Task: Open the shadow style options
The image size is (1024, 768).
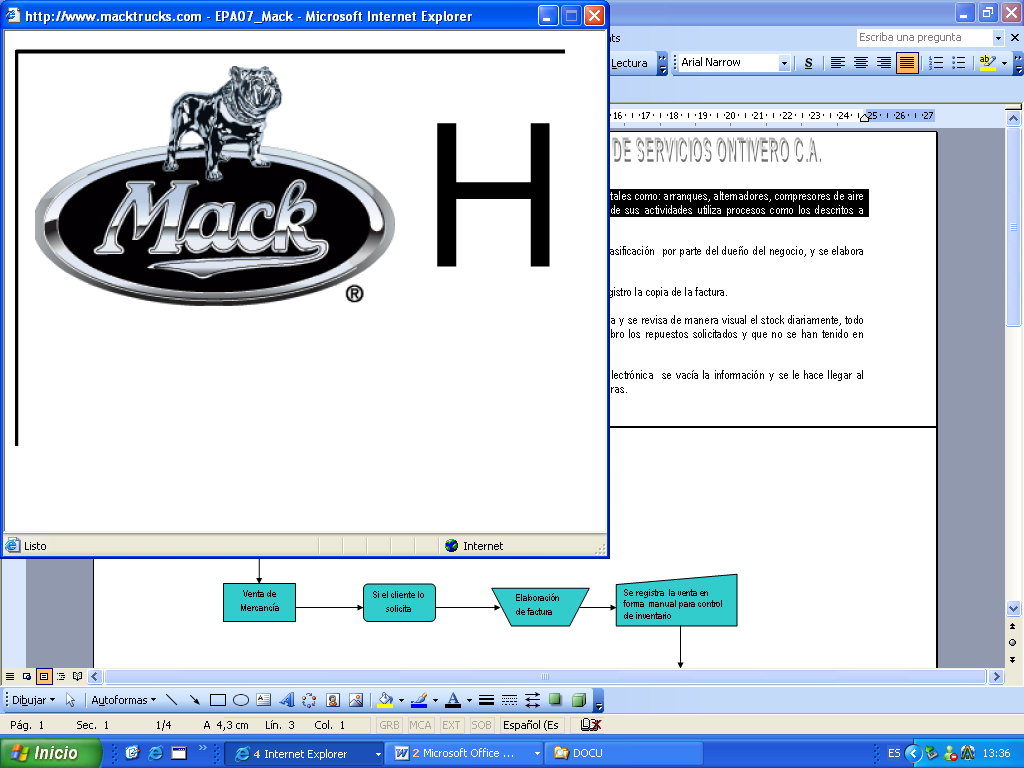Action: click(555, 700)
